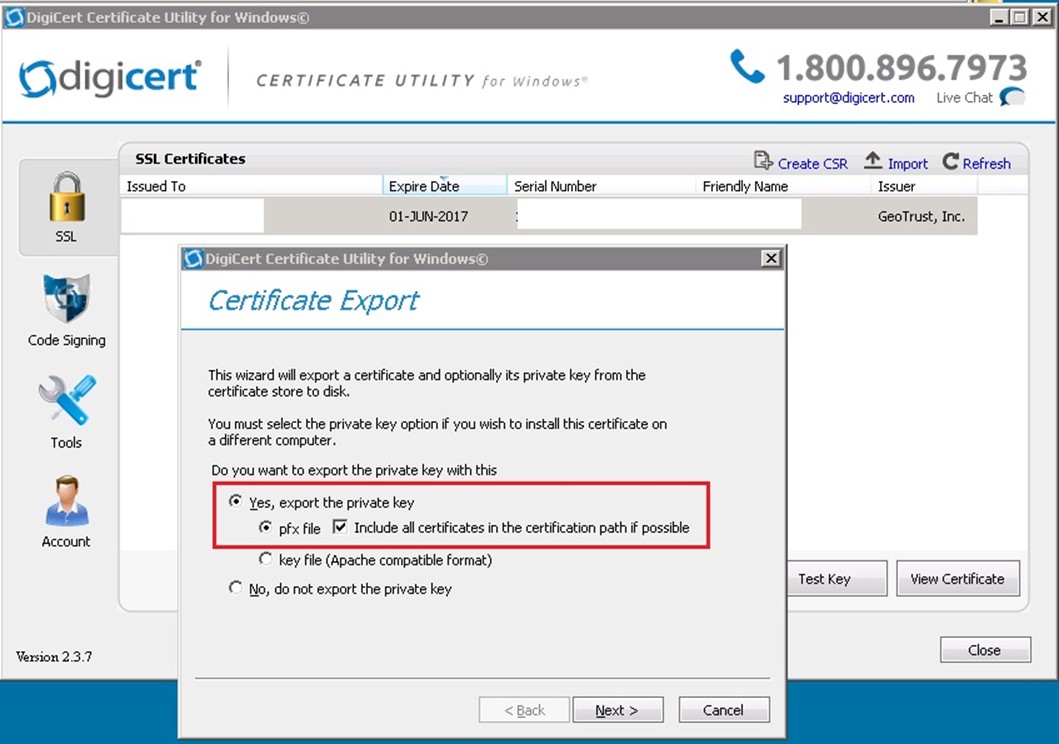Image resolution: width=1059 pixels, height=744 pixels.
Task: Select 'No, do not export the private key'
Action: (235, 587)
